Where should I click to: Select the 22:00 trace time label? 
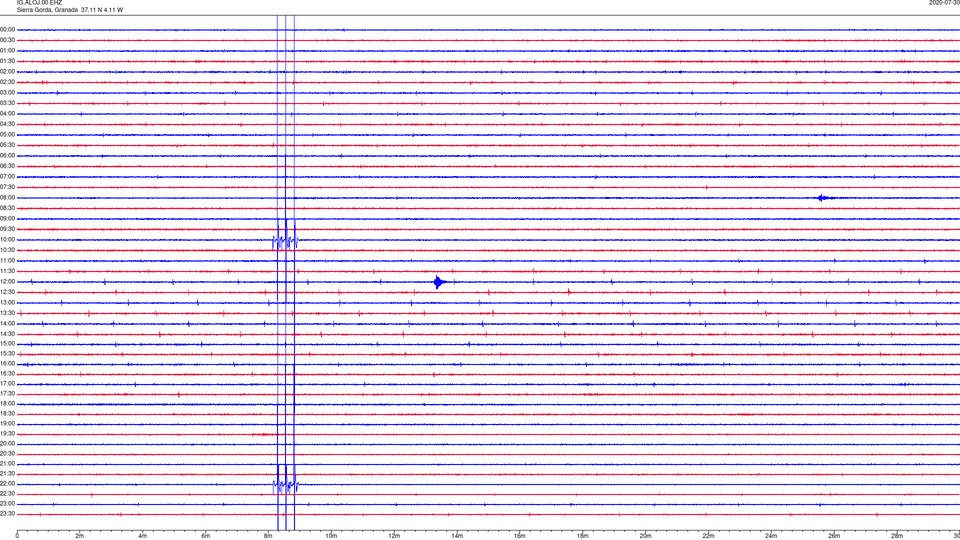(x=7, y=484)
